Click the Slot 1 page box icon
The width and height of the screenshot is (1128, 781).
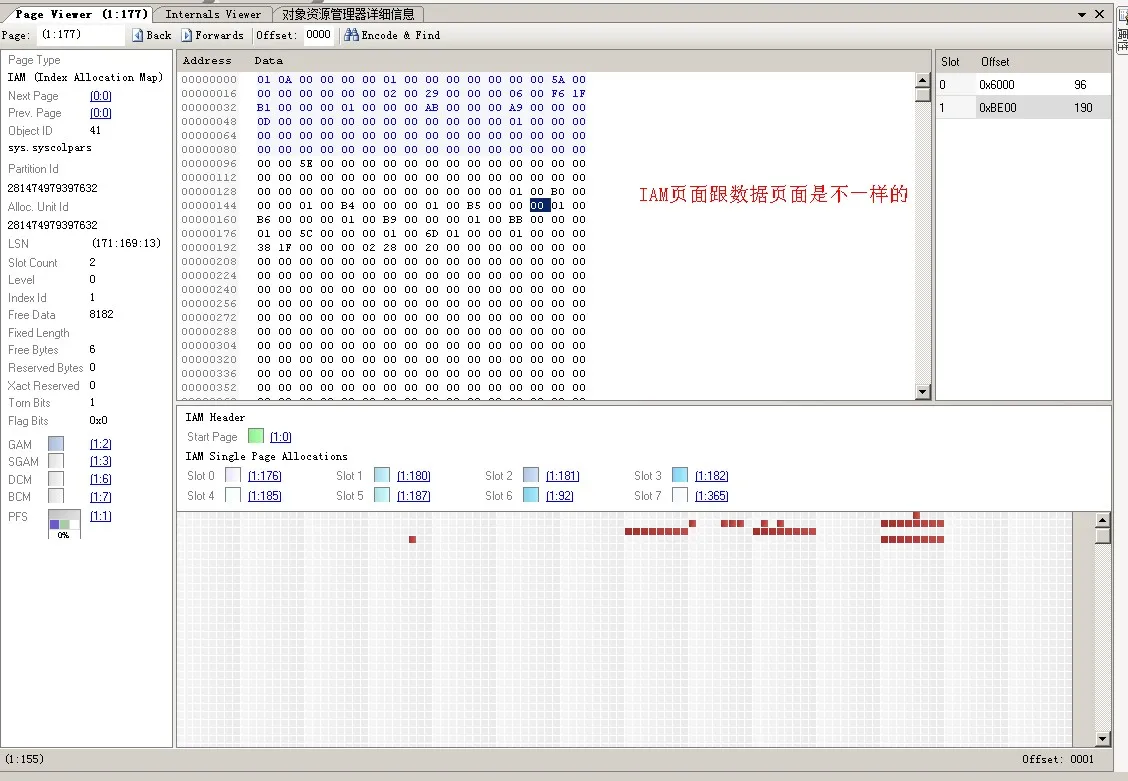coord(382,475)
